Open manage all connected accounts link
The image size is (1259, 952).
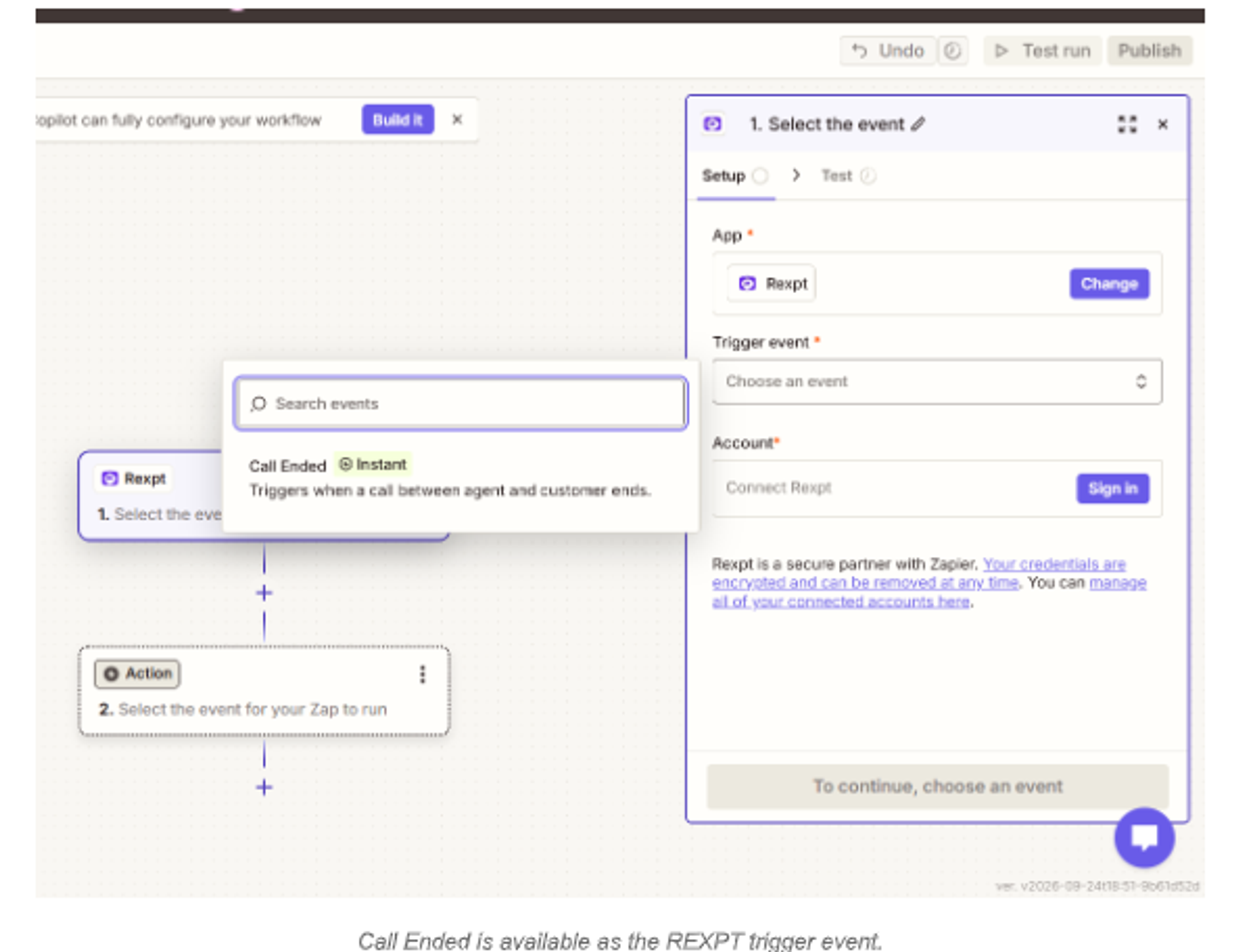[x=929, y=592]
